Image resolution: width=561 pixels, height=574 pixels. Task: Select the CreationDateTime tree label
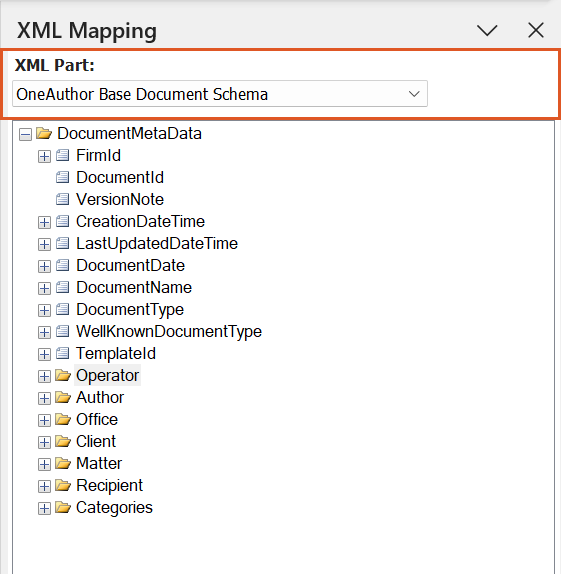tap(140, 221)
